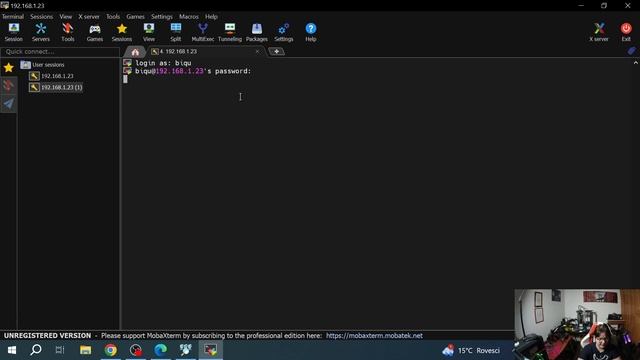Open the Terminal menu
Viewport: 640px width, 360px height.
(13, 17)
